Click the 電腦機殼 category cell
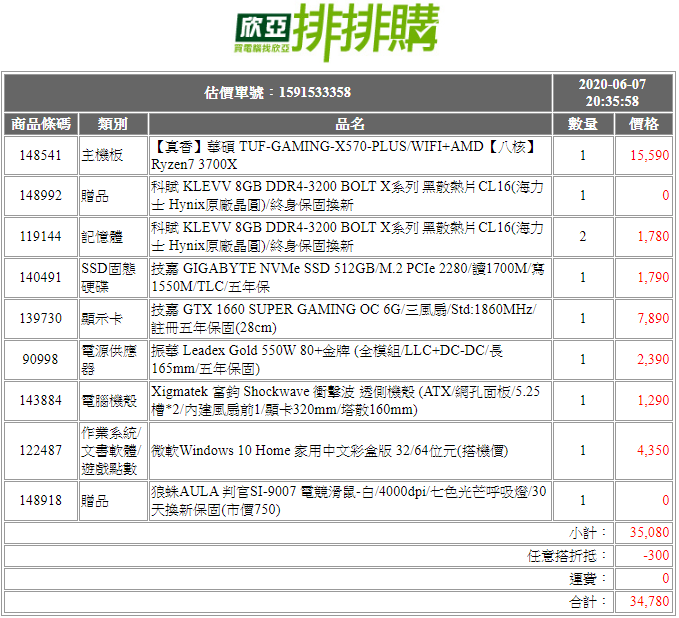Screen dimensions: 679x618 pos(113,401)
